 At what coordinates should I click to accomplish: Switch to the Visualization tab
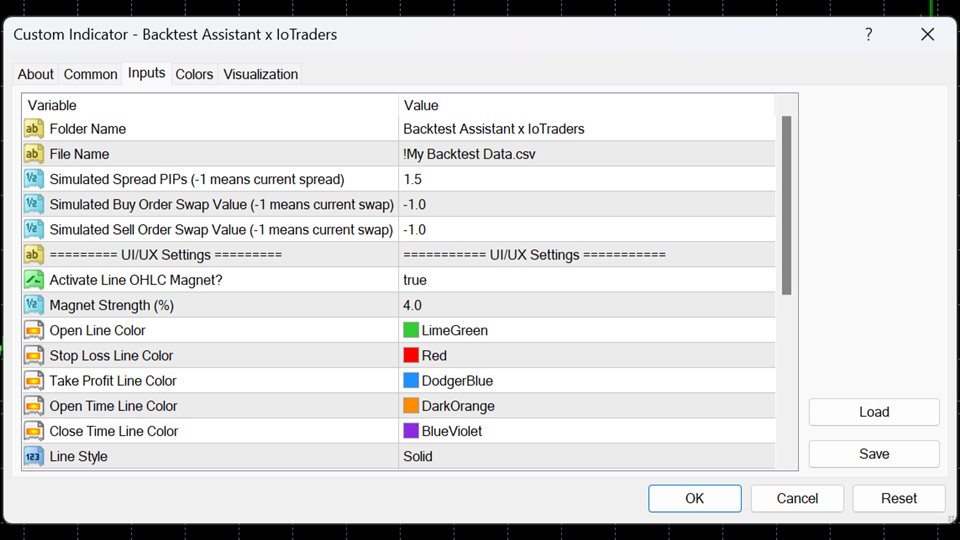point(260,74)
